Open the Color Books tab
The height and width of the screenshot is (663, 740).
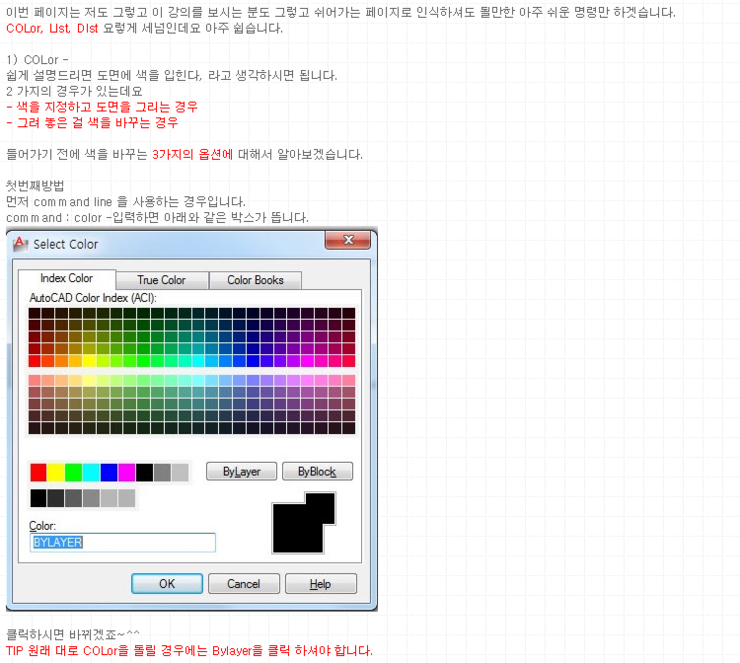(x=255, y=280)
